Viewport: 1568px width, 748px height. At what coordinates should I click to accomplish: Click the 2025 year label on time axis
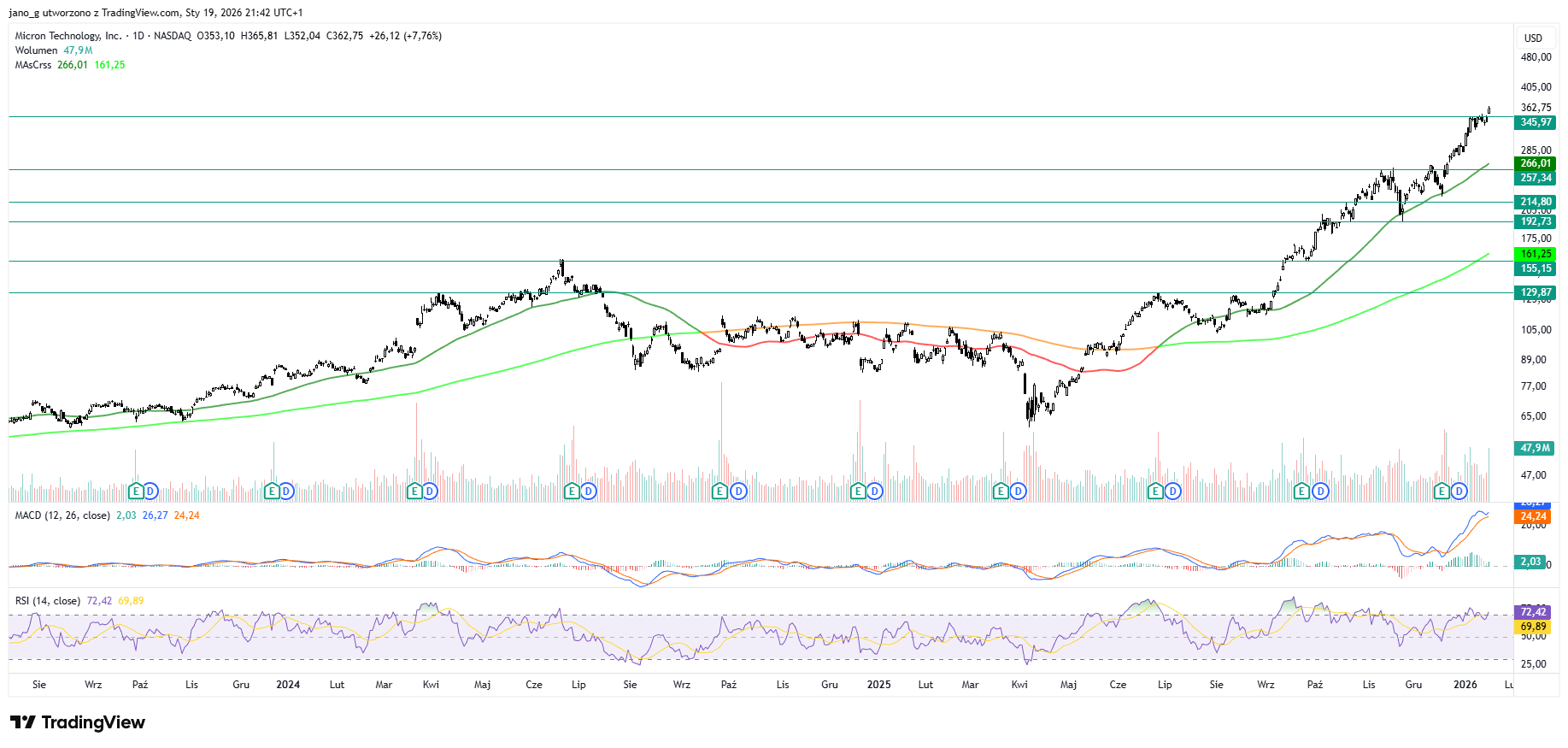coord(878,685)
